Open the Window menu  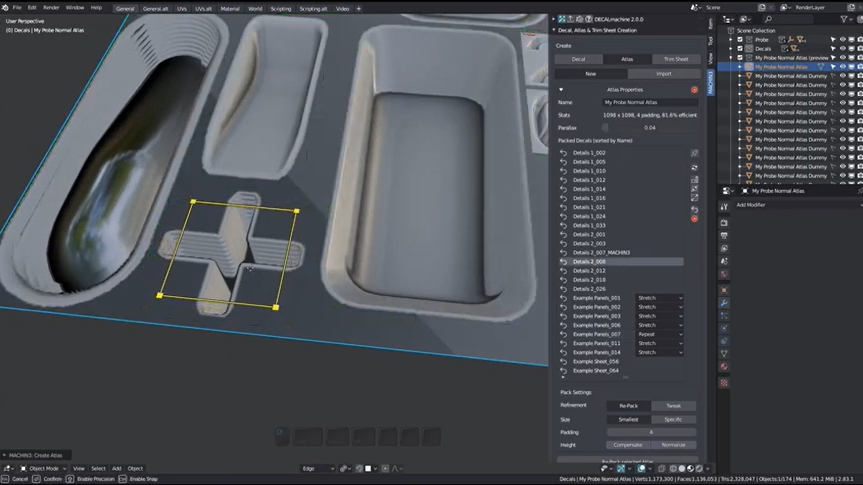pyautogui.click(x=75, y=8)
